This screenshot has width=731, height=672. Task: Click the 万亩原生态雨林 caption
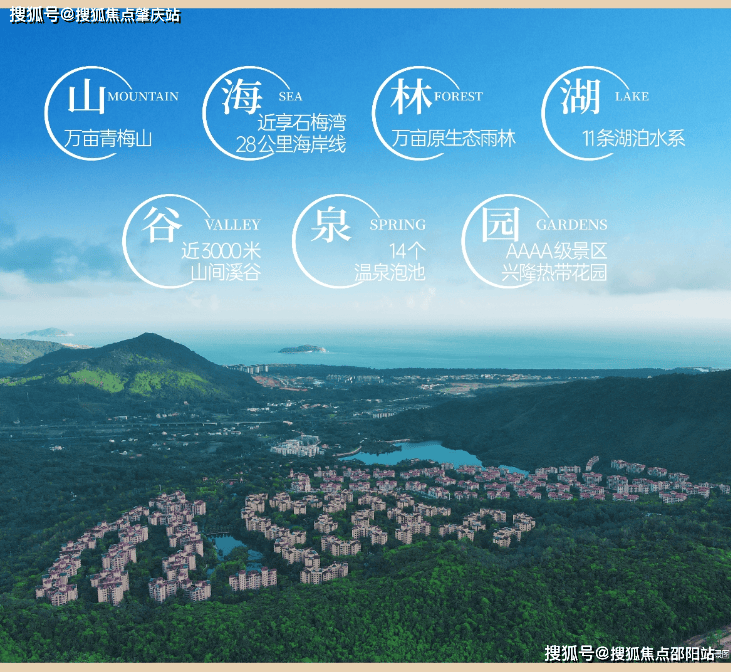coord(454,138)
